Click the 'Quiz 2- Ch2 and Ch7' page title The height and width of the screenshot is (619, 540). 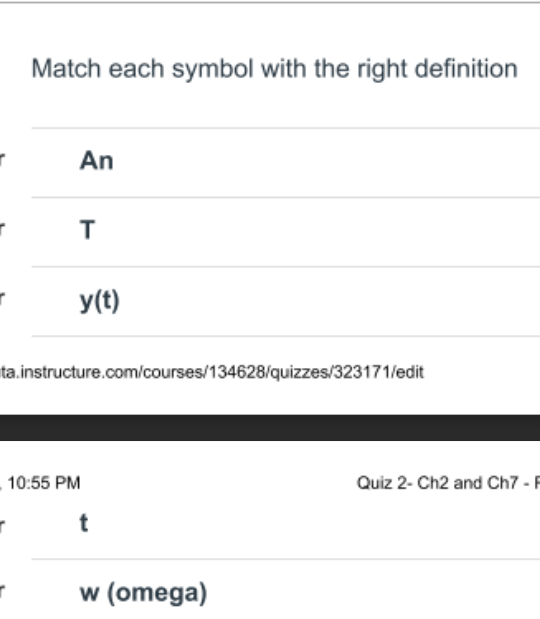[x=437, y=483]
